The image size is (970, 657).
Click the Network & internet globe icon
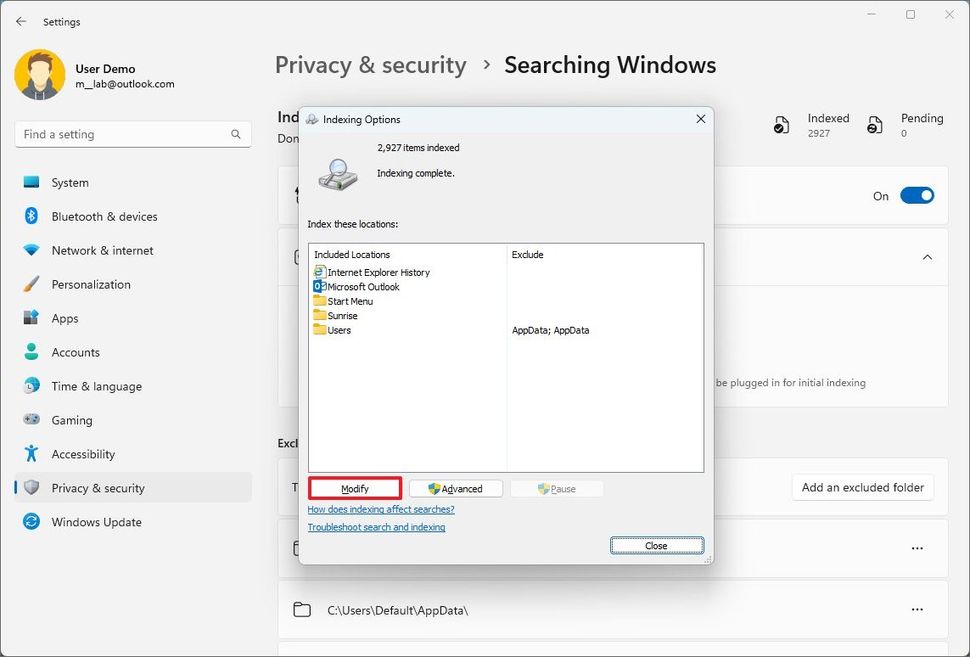coord(33,250)
